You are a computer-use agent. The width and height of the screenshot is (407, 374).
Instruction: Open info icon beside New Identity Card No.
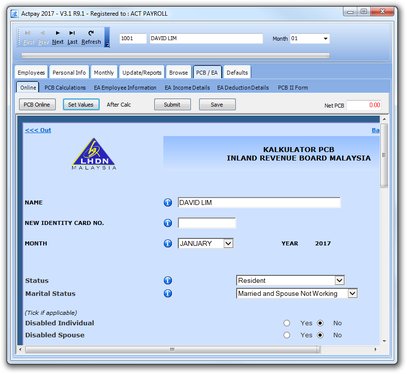[168, 223]
